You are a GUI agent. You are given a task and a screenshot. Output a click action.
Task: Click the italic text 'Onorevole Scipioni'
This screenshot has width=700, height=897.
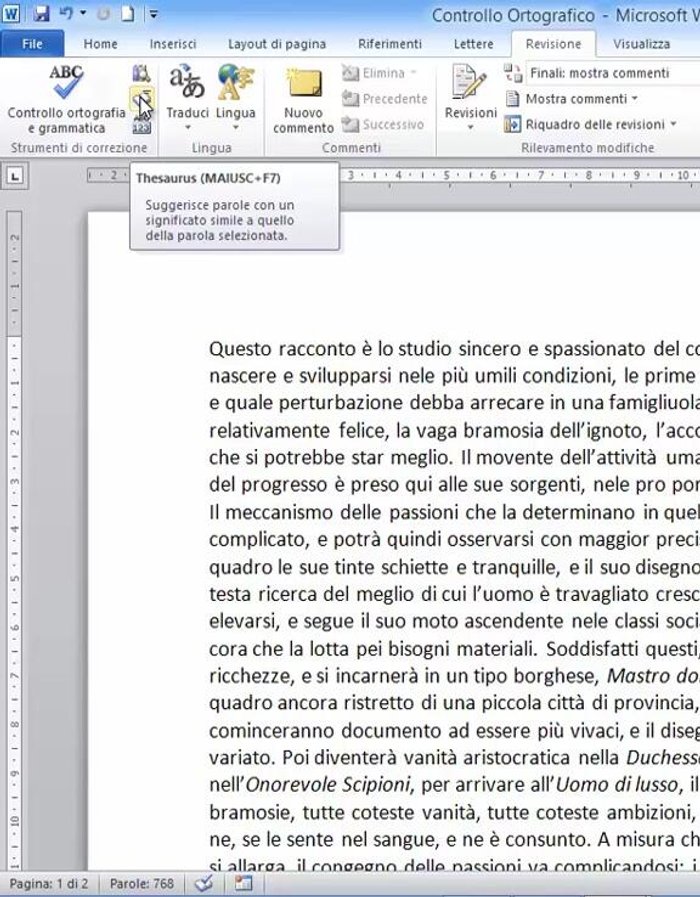(328, 785)
